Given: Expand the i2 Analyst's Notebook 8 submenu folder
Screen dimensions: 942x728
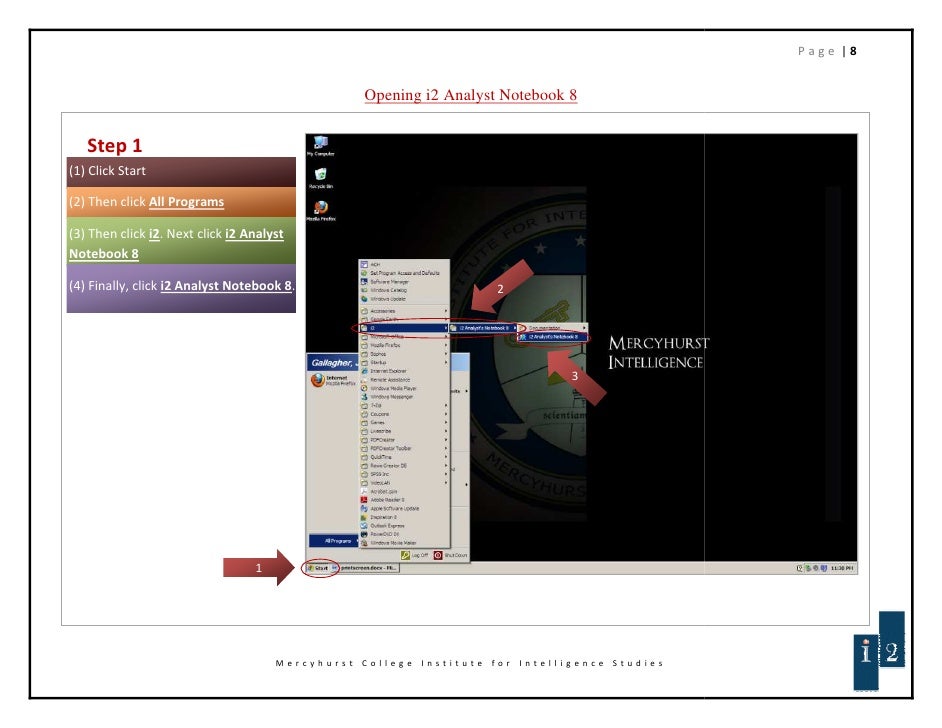Looking at the screenshot, I should coord(483,328).
